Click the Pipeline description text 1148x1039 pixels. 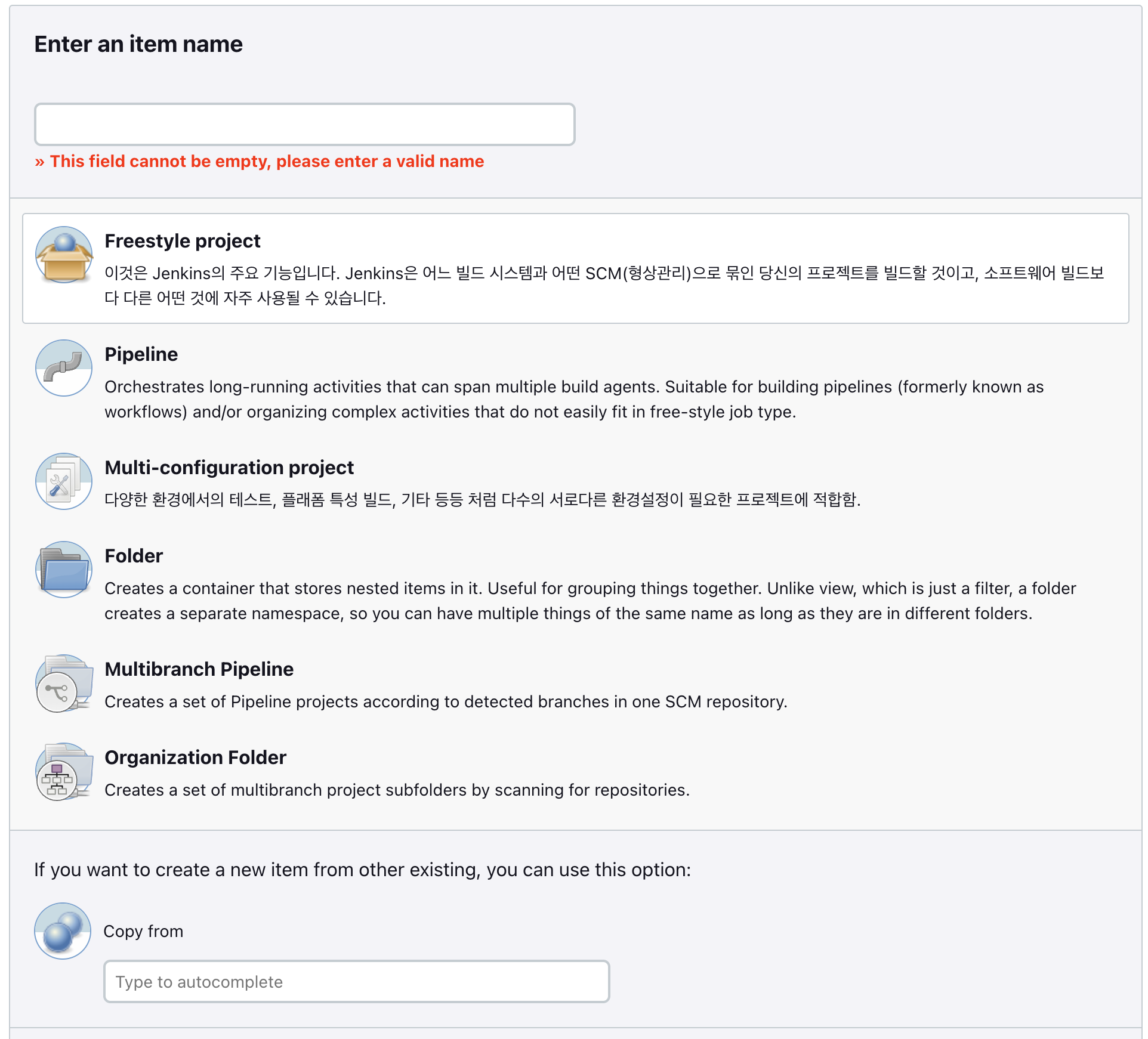(x=573, y=399)
